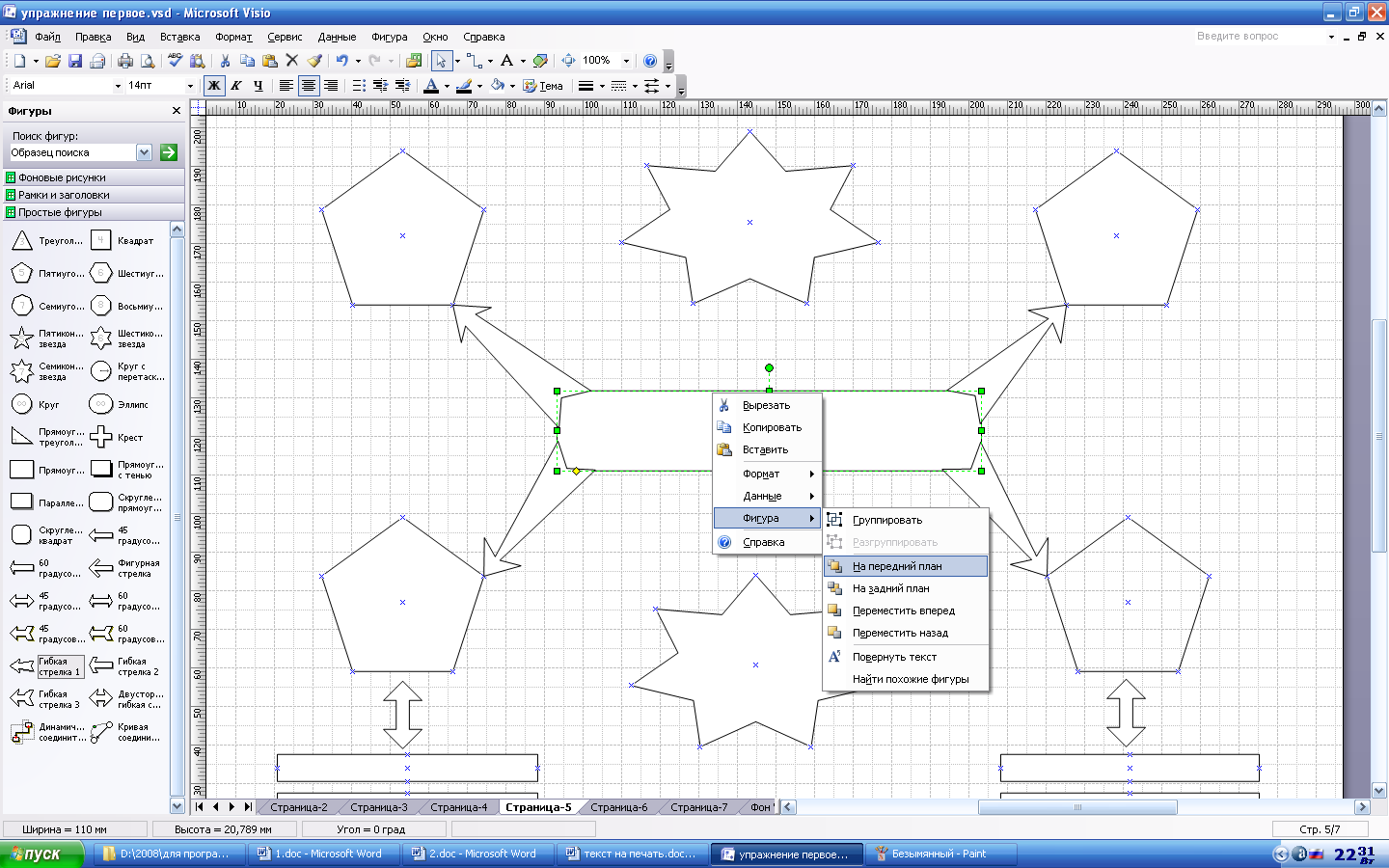Image resolution: width=1389 pixels, height=868 pixels.
Task: Open the Фигура menu in menu bar
Action: pyautogui.click(x=390, y=37)
